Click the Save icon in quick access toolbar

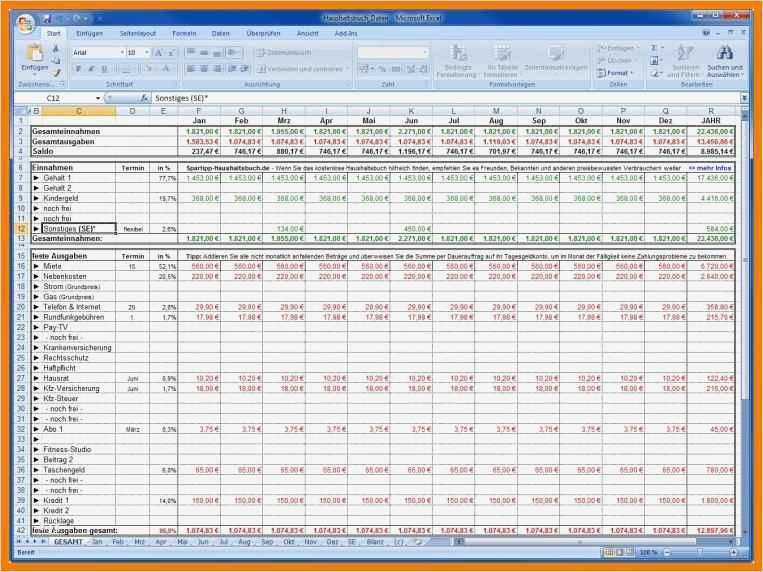point(47,19)
